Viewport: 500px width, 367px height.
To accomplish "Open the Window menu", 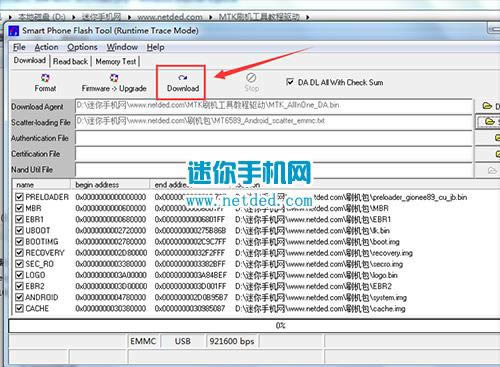I will tap(122, 47).
